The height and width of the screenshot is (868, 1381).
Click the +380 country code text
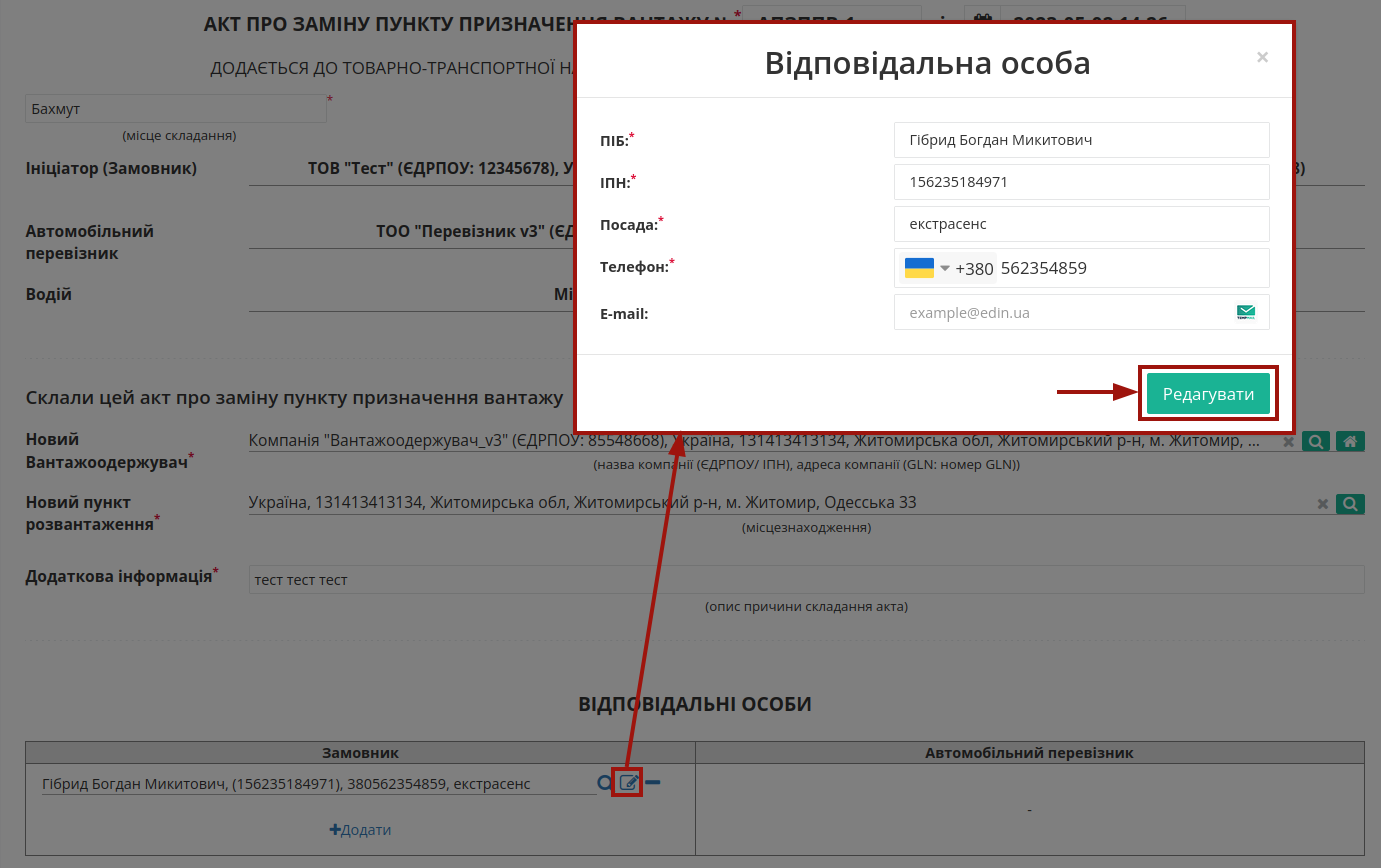pyautogui.click(x=975, y=268)
